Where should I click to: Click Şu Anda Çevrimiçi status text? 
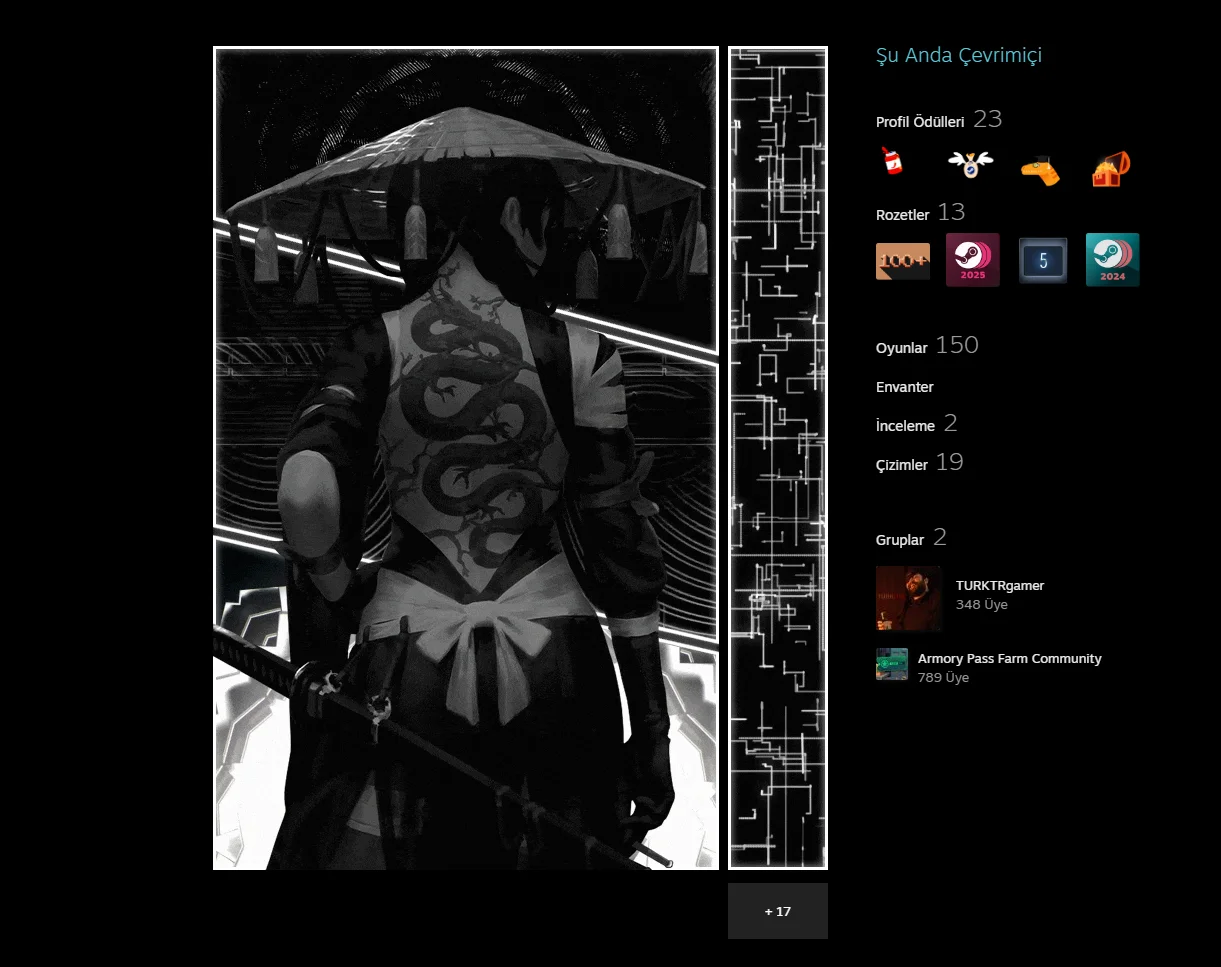(x=959, y=56)
